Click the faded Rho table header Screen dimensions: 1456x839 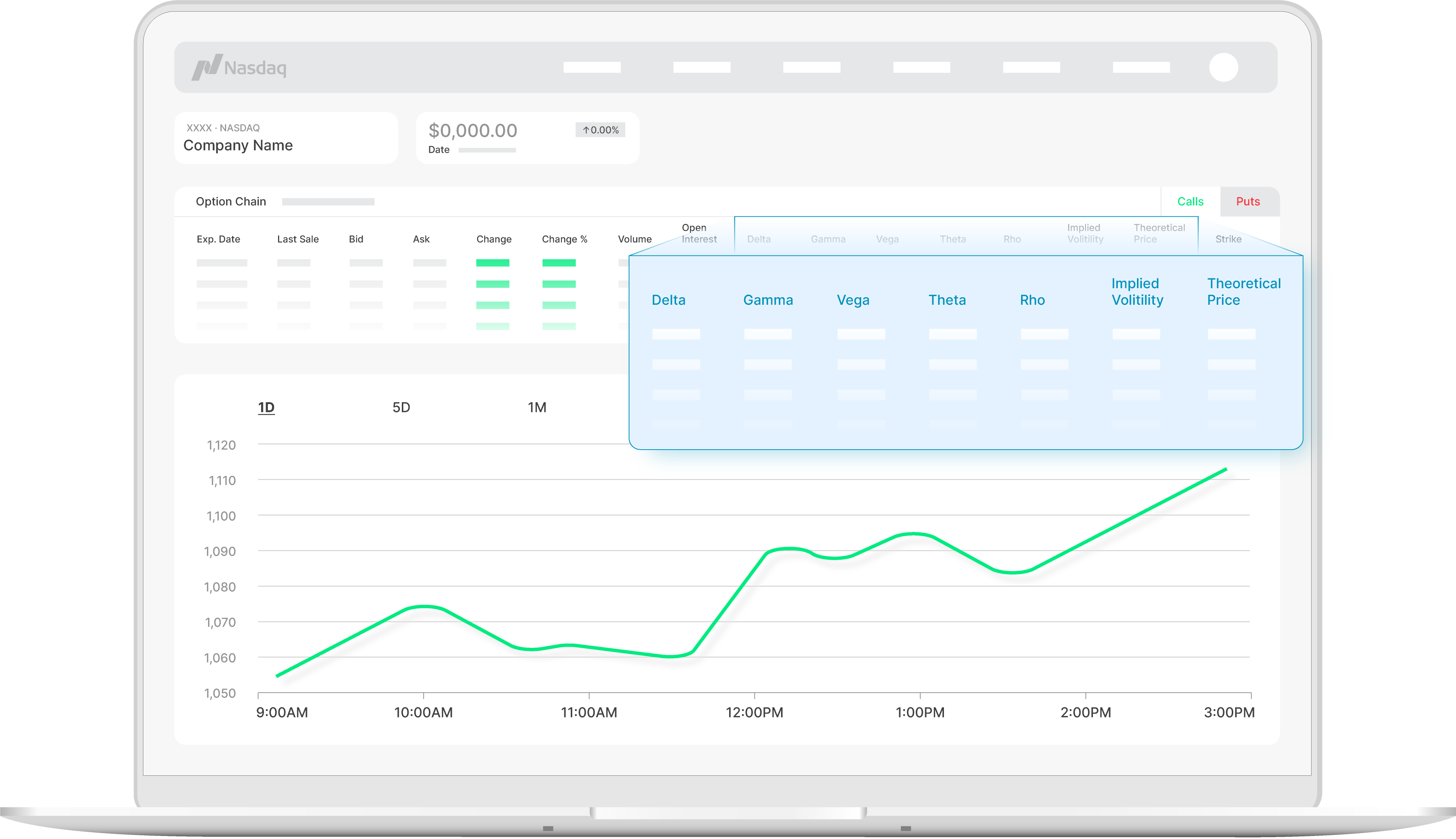point(1012,239)
